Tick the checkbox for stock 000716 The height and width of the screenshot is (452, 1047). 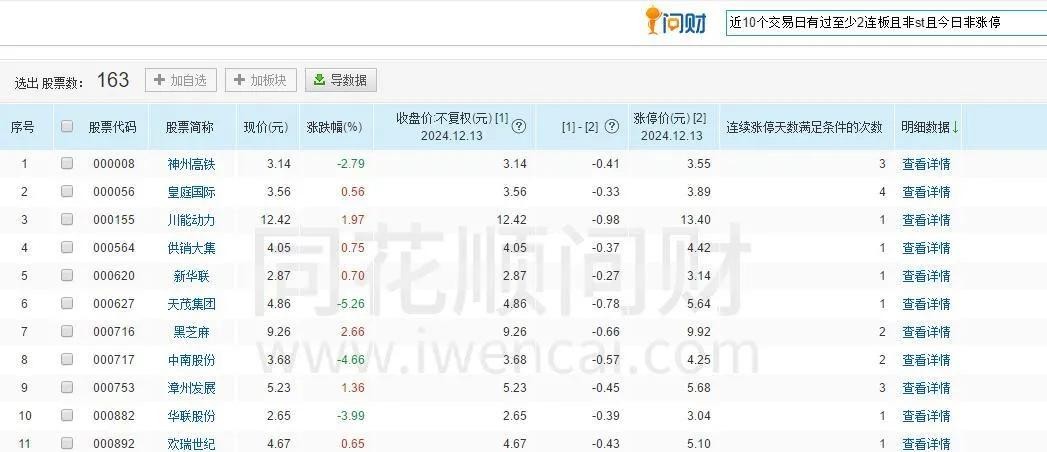(x=67, y=332)
